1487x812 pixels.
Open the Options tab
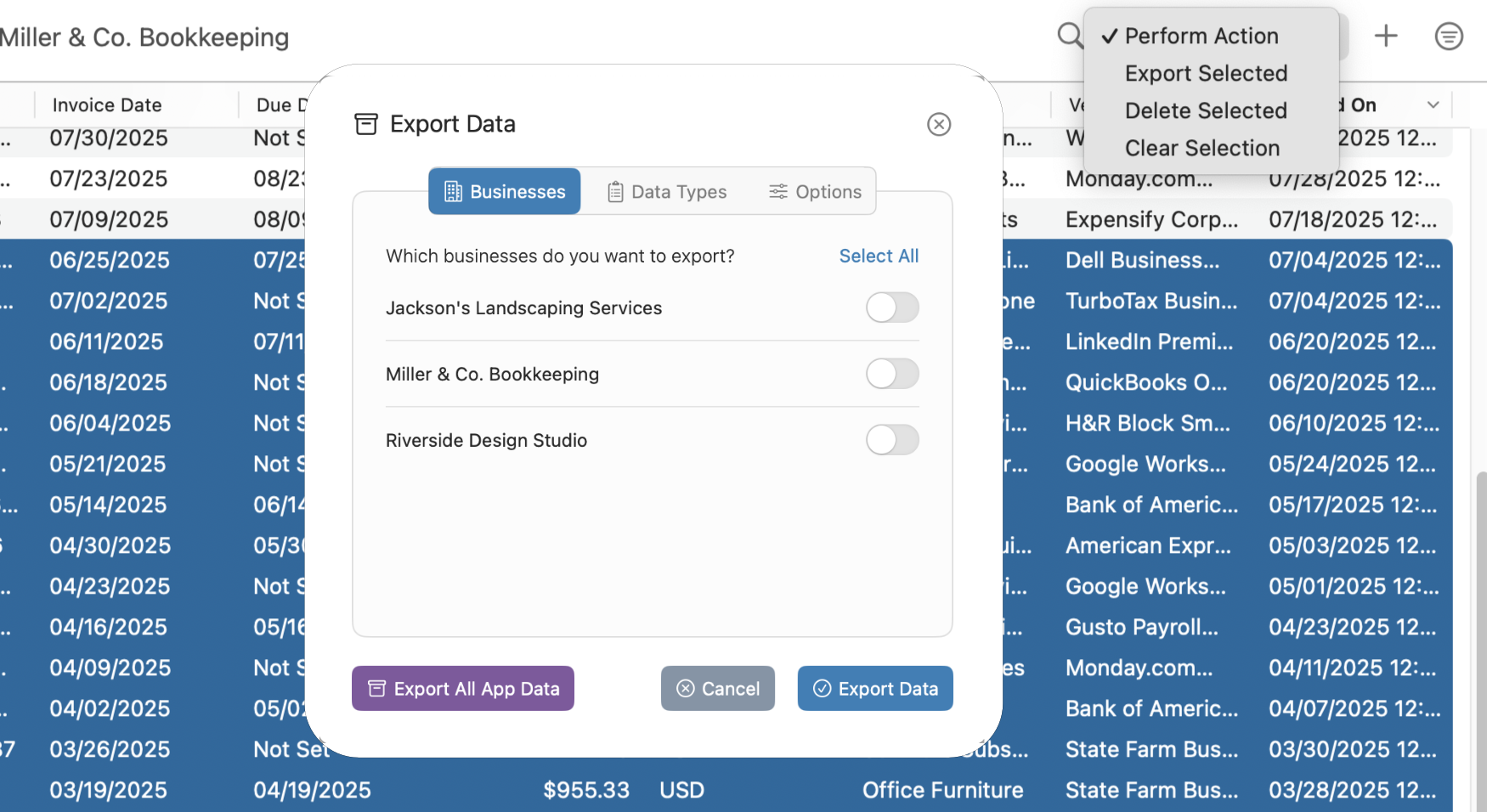tap(828, 191)
